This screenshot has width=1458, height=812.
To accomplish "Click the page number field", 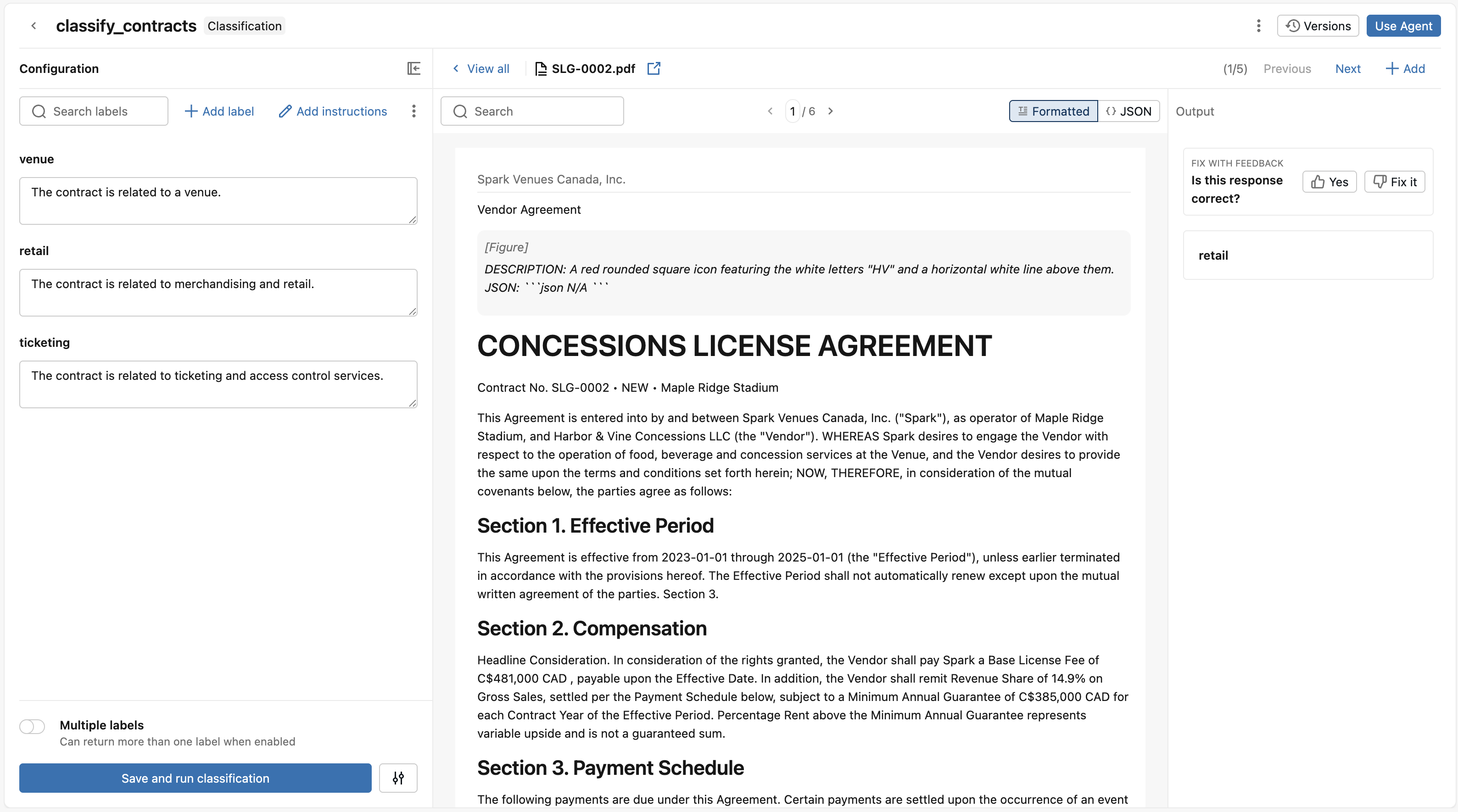I will point(793,111).
